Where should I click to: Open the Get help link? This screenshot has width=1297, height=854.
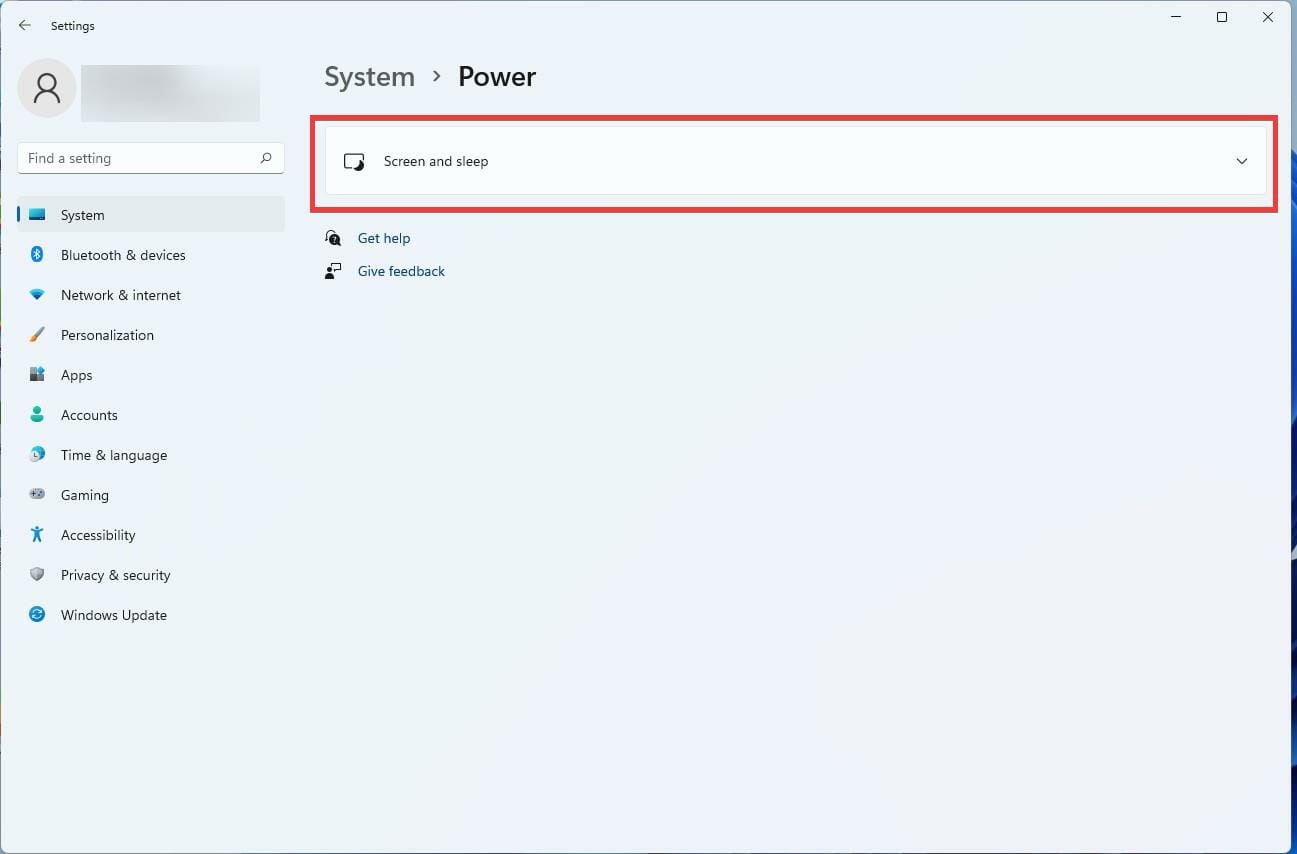click(384, 238)
